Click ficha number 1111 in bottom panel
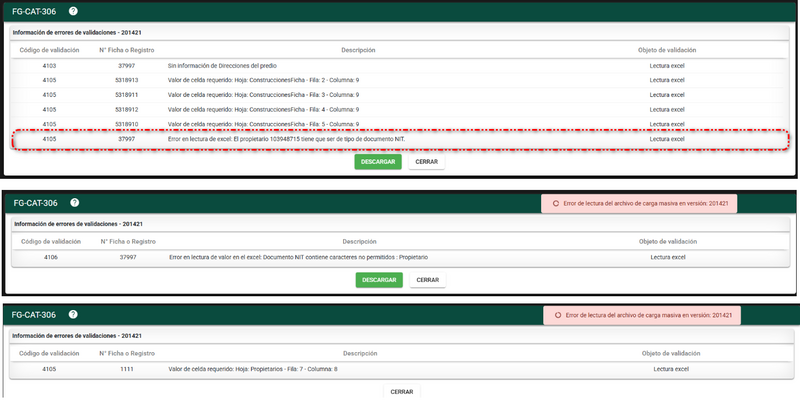This screenshot has width=800, height=402. [127, 369]
